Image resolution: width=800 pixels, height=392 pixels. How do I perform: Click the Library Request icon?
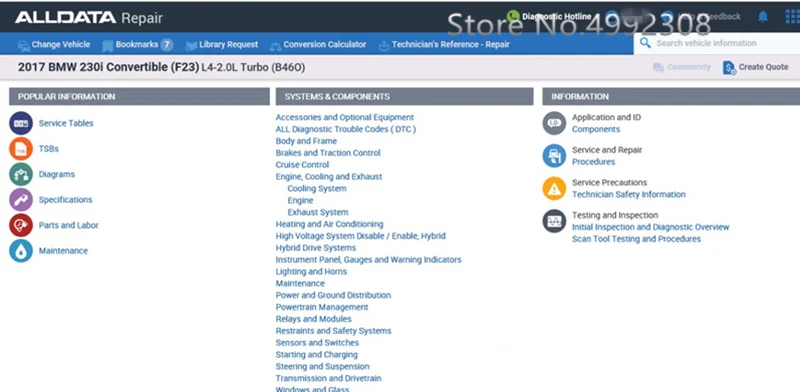click(x=191, y=45)
